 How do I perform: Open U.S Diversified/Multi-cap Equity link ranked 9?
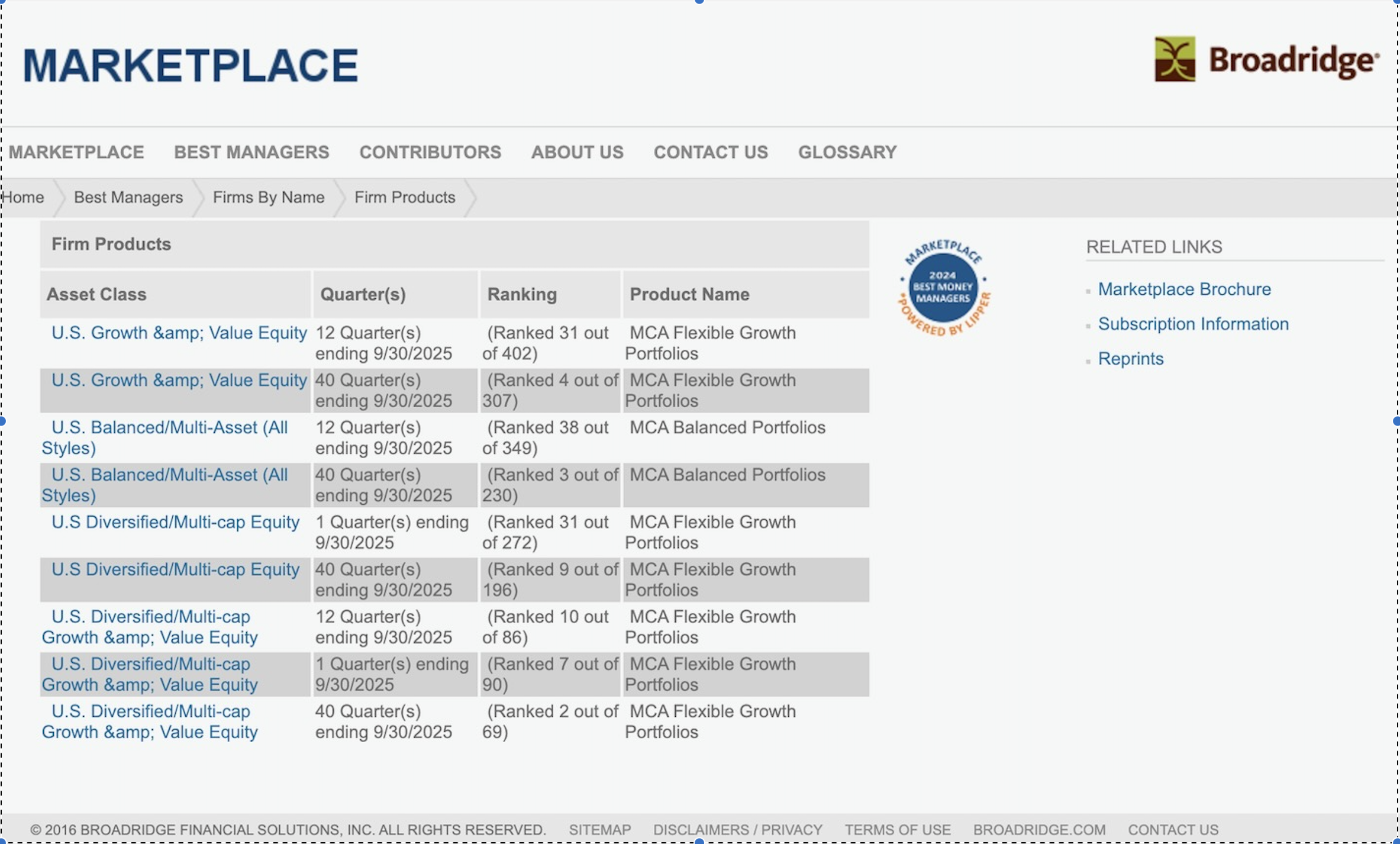pos(175,569)
